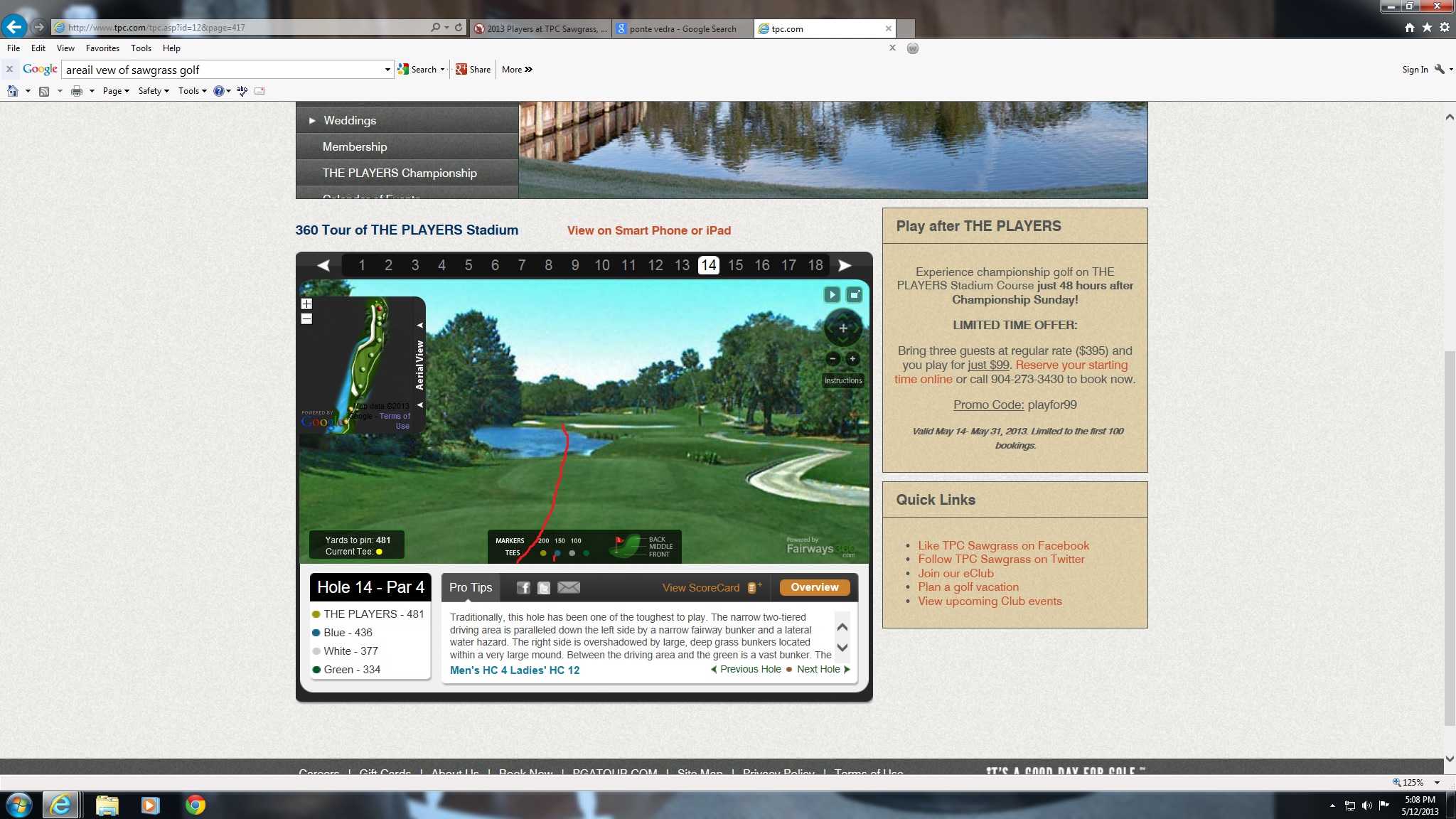
Task: Zoom in on the aerial mini map
Action: (x=306, y=304)
